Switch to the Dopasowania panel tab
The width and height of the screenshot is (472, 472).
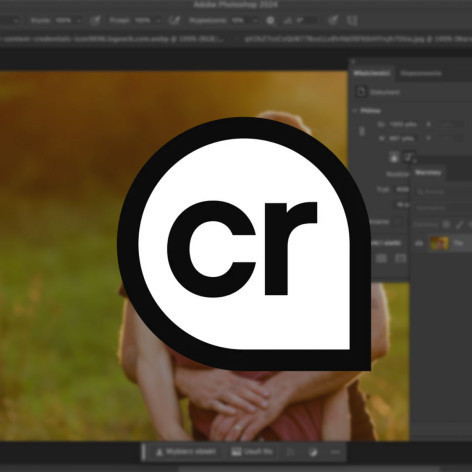(421, 73)
